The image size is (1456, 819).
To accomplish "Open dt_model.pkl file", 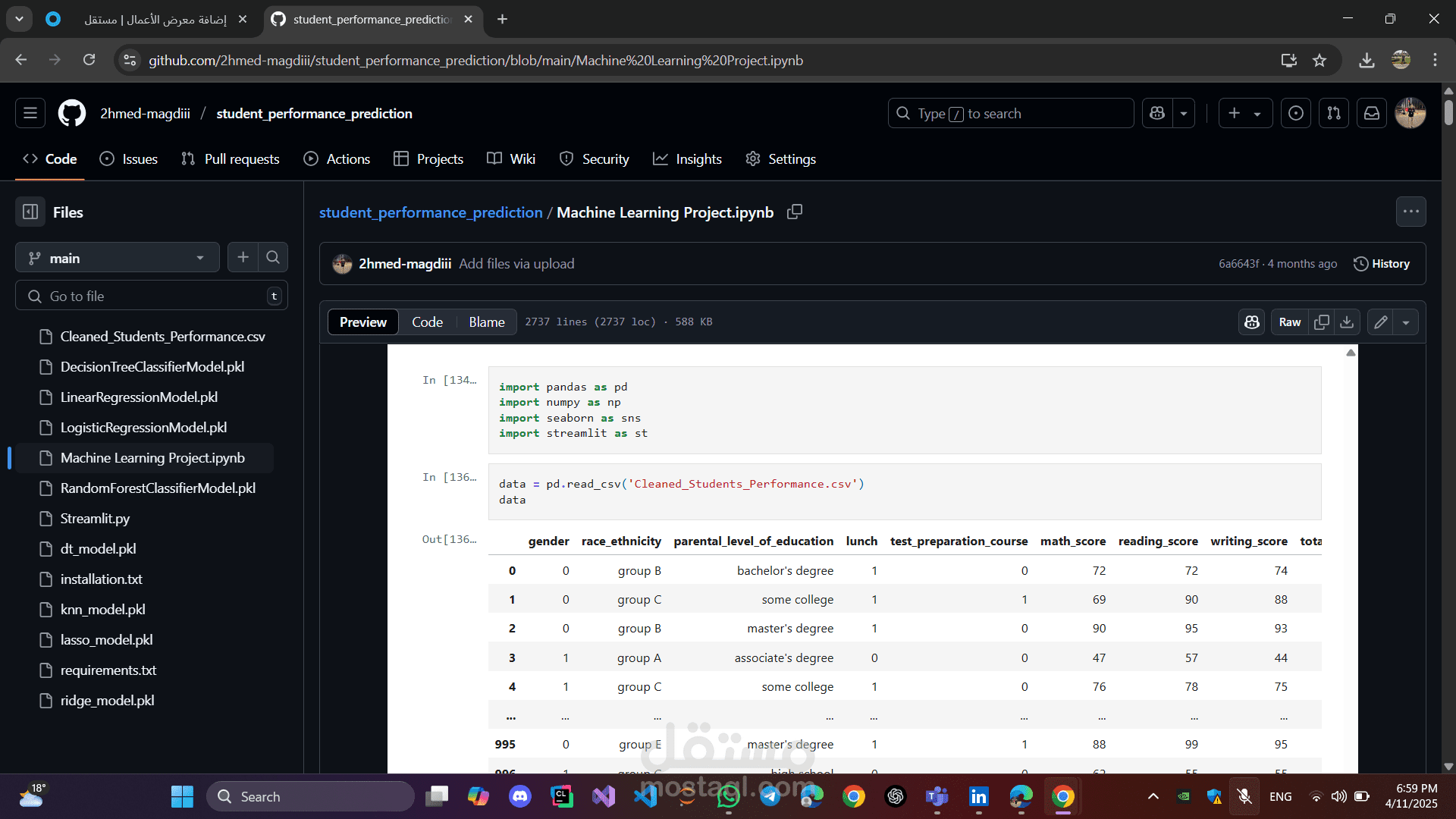I will (98, 549).
